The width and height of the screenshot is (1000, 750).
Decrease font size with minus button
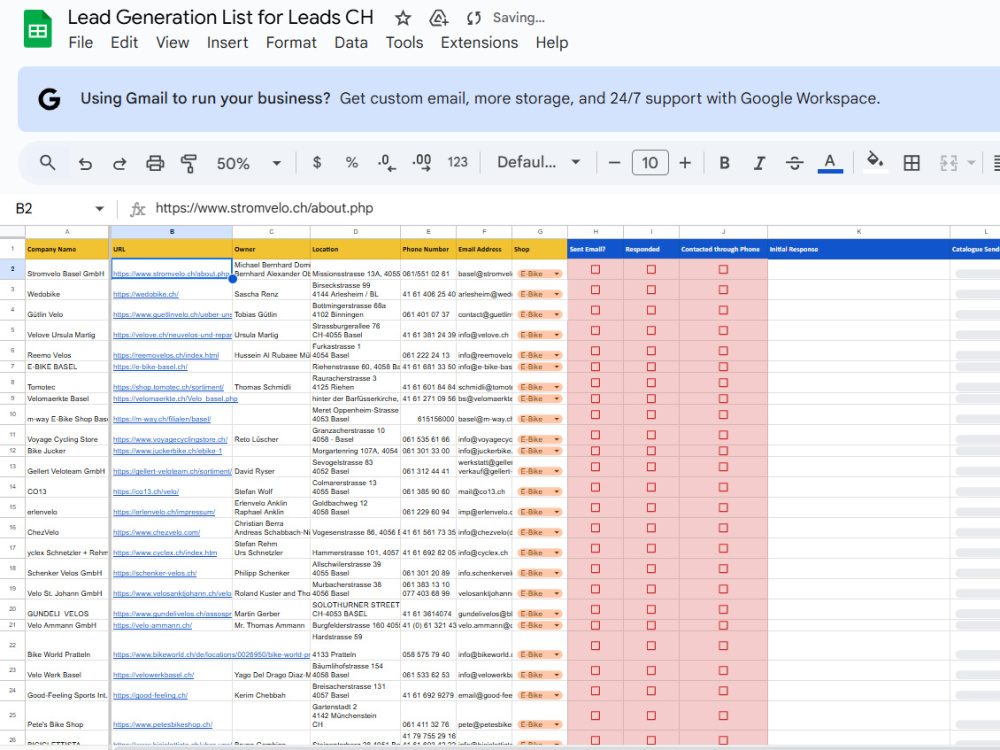pyautogui.click(x=614, y=163)
